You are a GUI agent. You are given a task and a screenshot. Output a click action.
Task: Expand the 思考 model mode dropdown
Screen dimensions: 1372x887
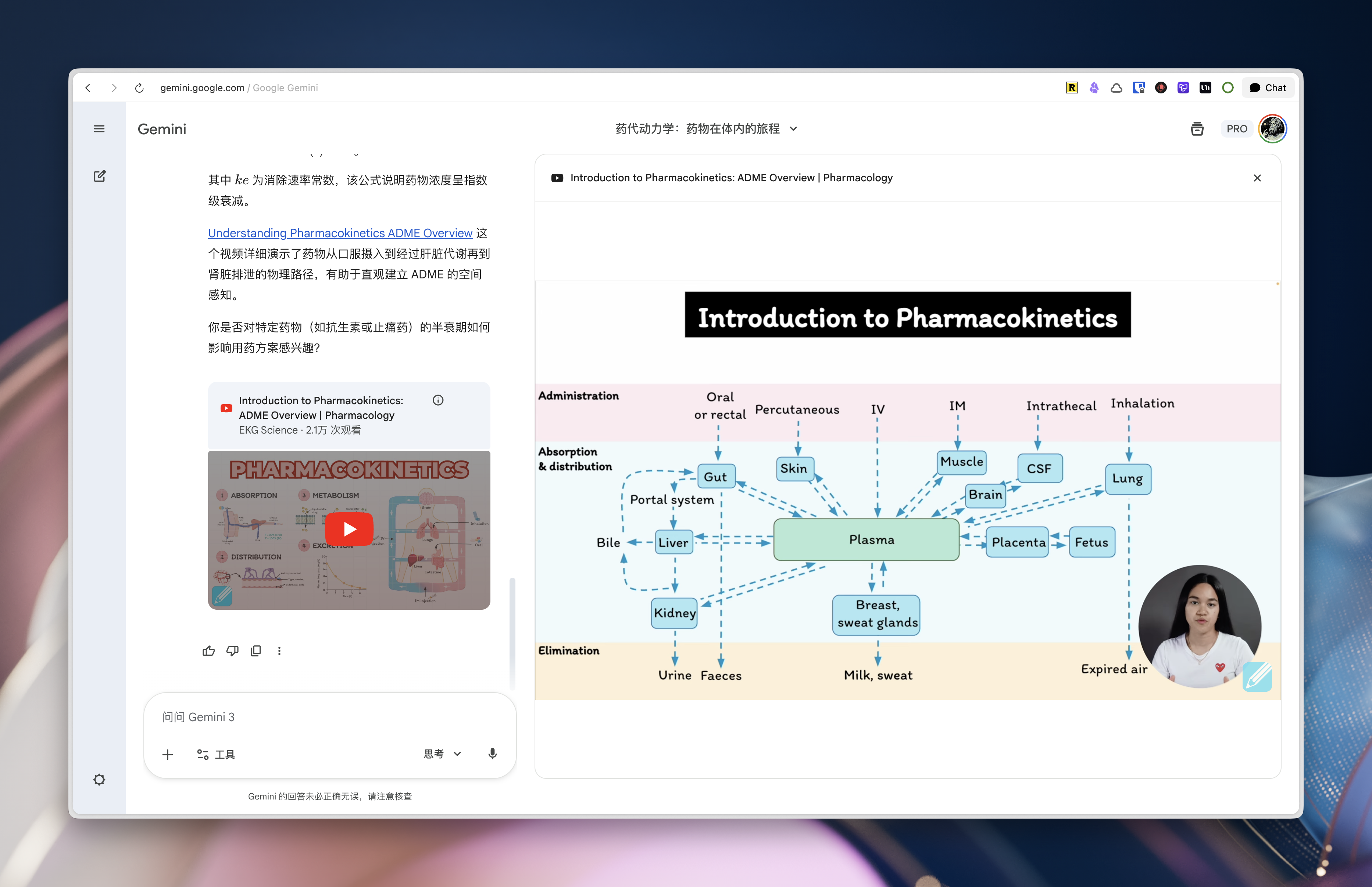click(x=442, y=754)
